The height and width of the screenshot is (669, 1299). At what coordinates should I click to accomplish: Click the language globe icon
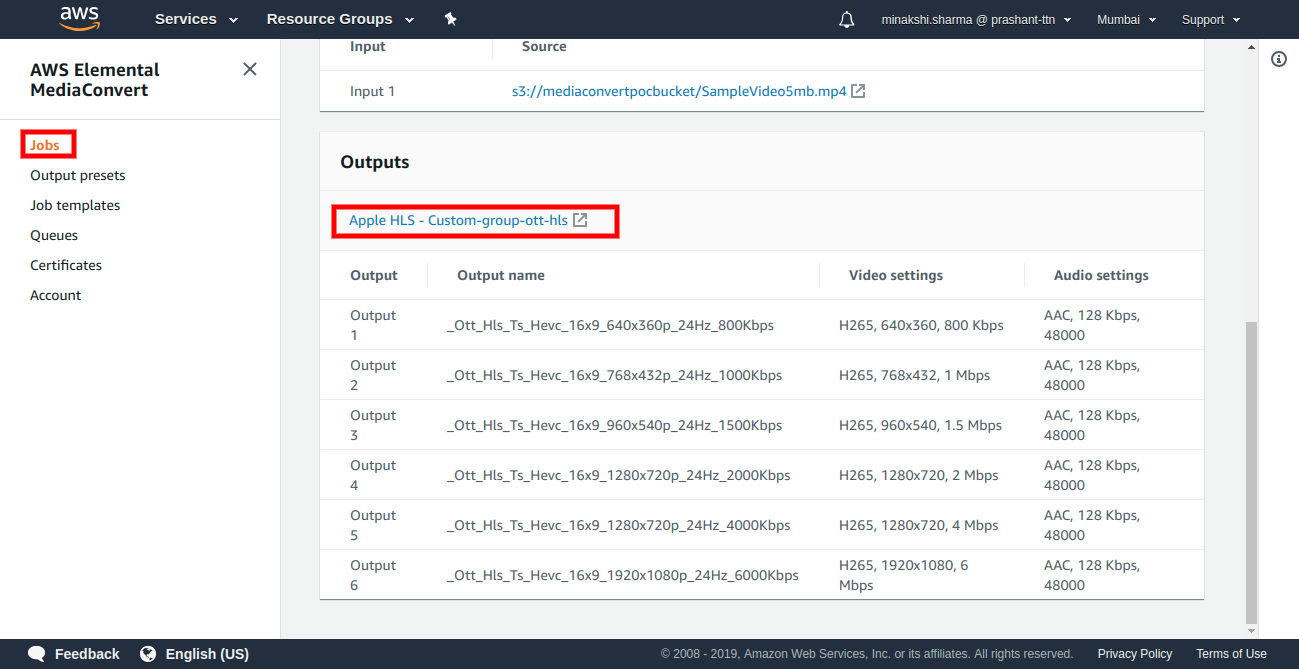[148, 654]
